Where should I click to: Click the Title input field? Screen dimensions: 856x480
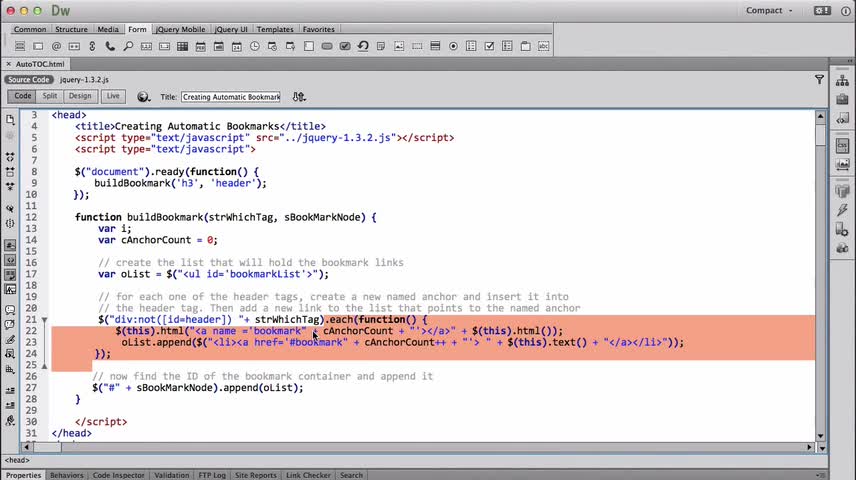(x=231, y=97)
